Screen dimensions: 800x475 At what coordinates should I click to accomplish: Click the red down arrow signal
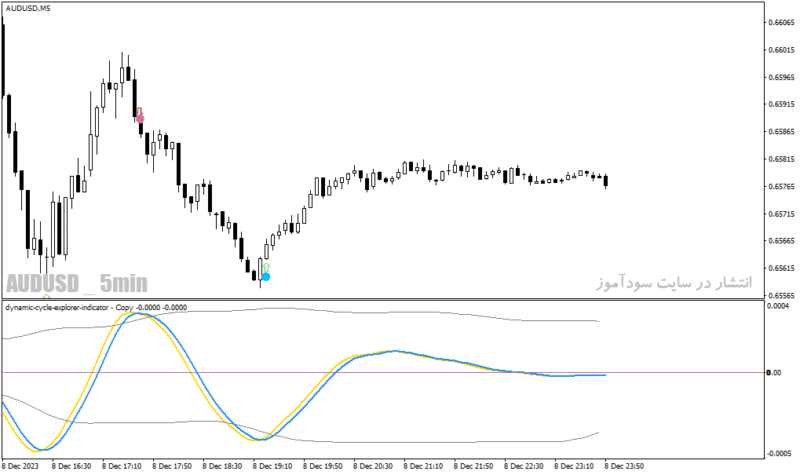139,111
